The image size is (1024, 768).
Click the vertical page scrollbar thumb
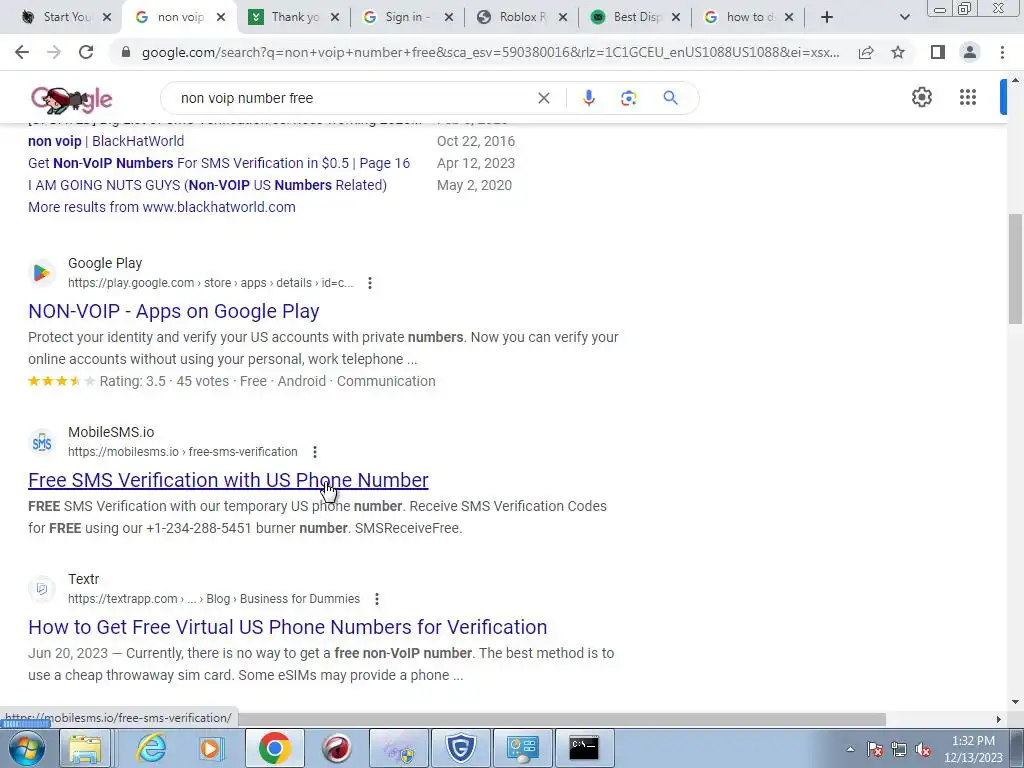[x=1015, y=268]
